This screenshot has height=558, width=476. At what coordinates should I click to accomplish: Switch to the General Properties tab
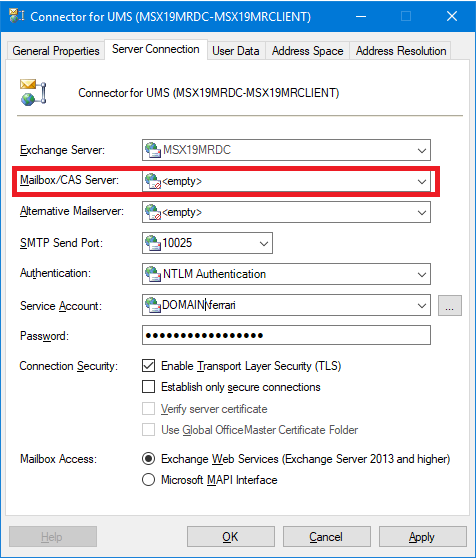point(56,51)
